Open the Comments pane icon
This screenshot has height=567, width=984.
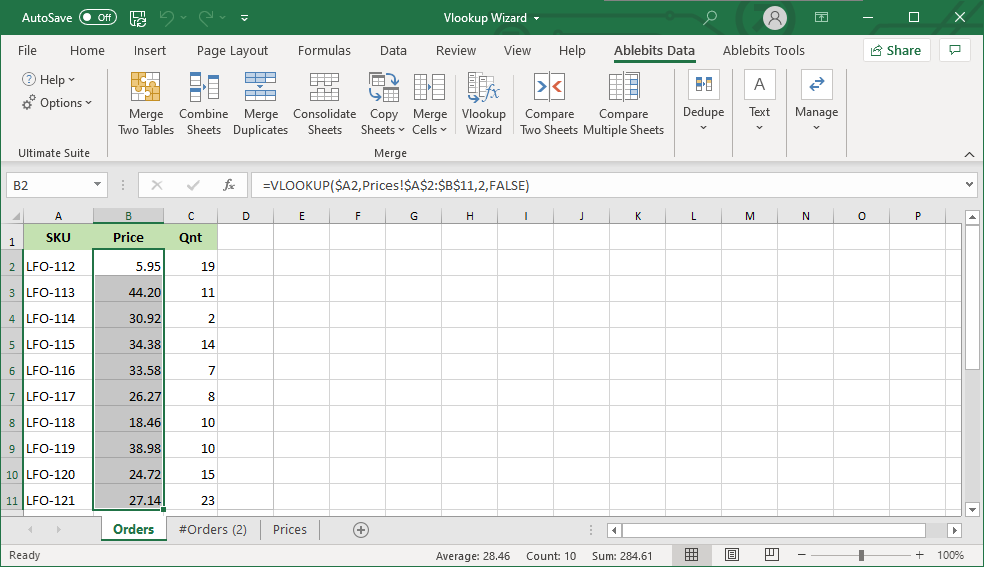(x=955, y=50)
